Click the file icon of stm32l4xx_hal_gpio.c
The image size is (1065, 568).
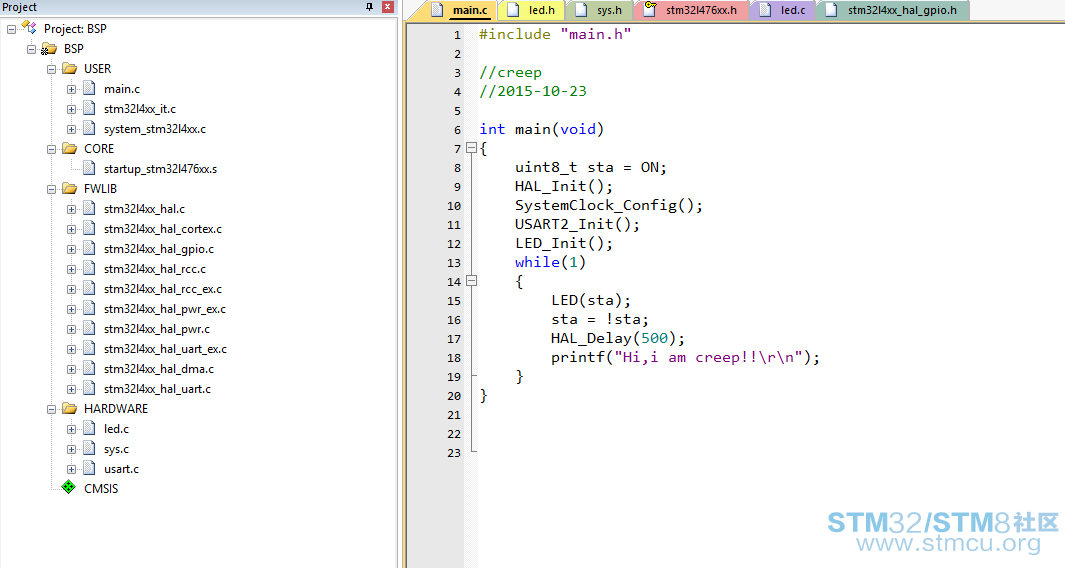pyautogui.click(x=89, y=248)
